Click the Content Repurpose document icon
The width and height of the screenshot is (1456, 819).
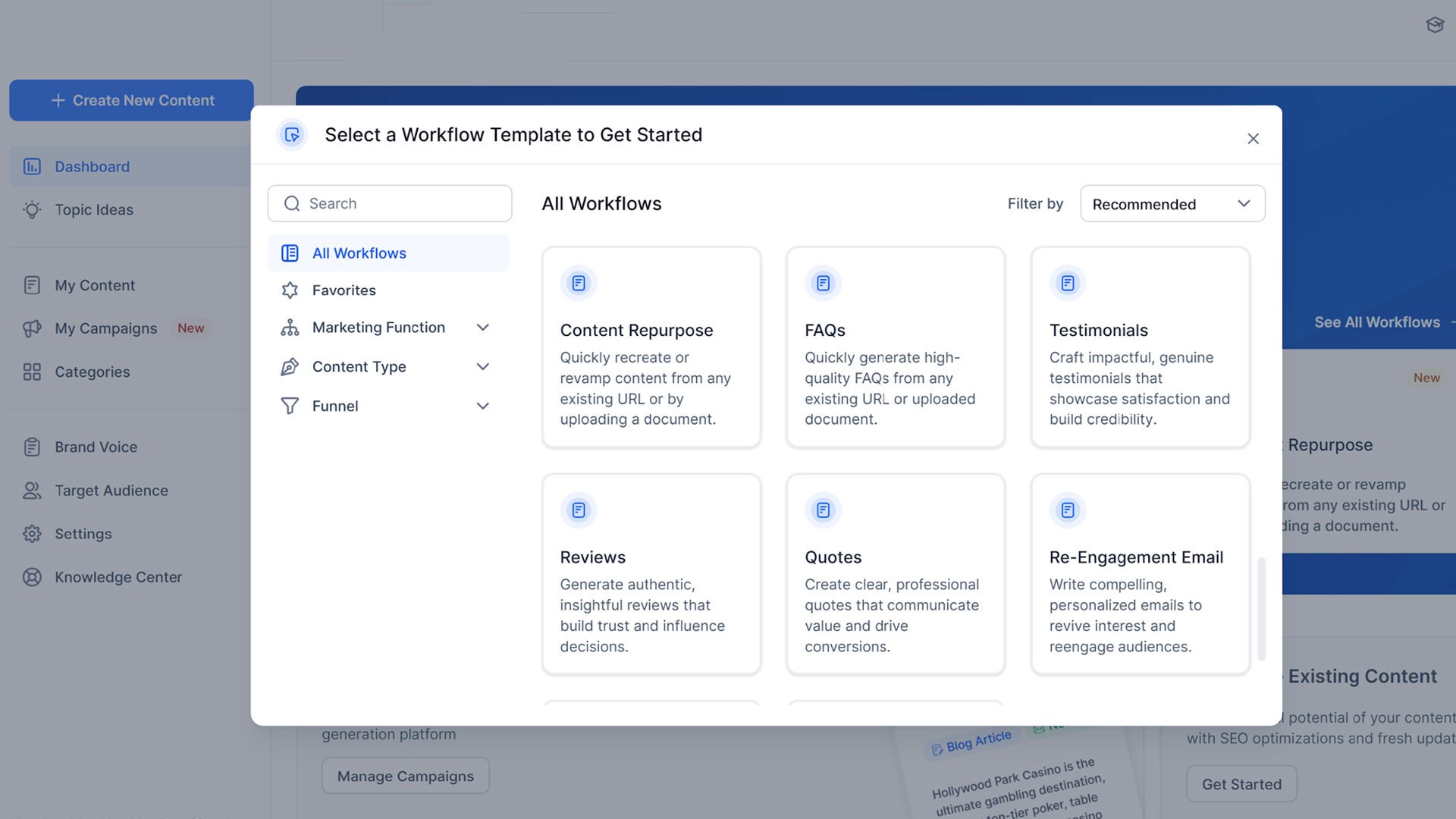tap(578, 282)
